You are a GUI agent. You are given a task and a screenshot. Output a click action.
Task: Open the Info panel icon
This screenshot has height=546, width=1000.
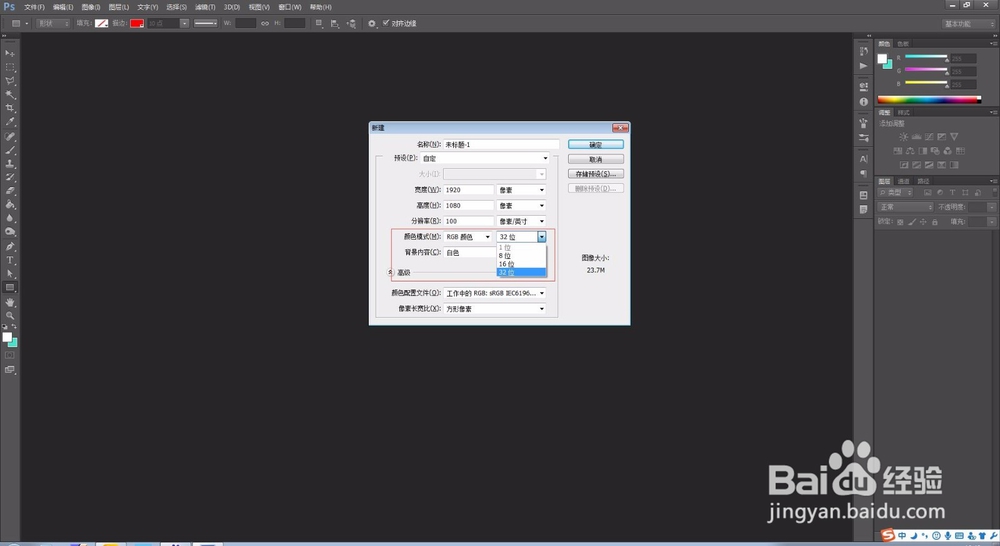[x=864, y=101]
